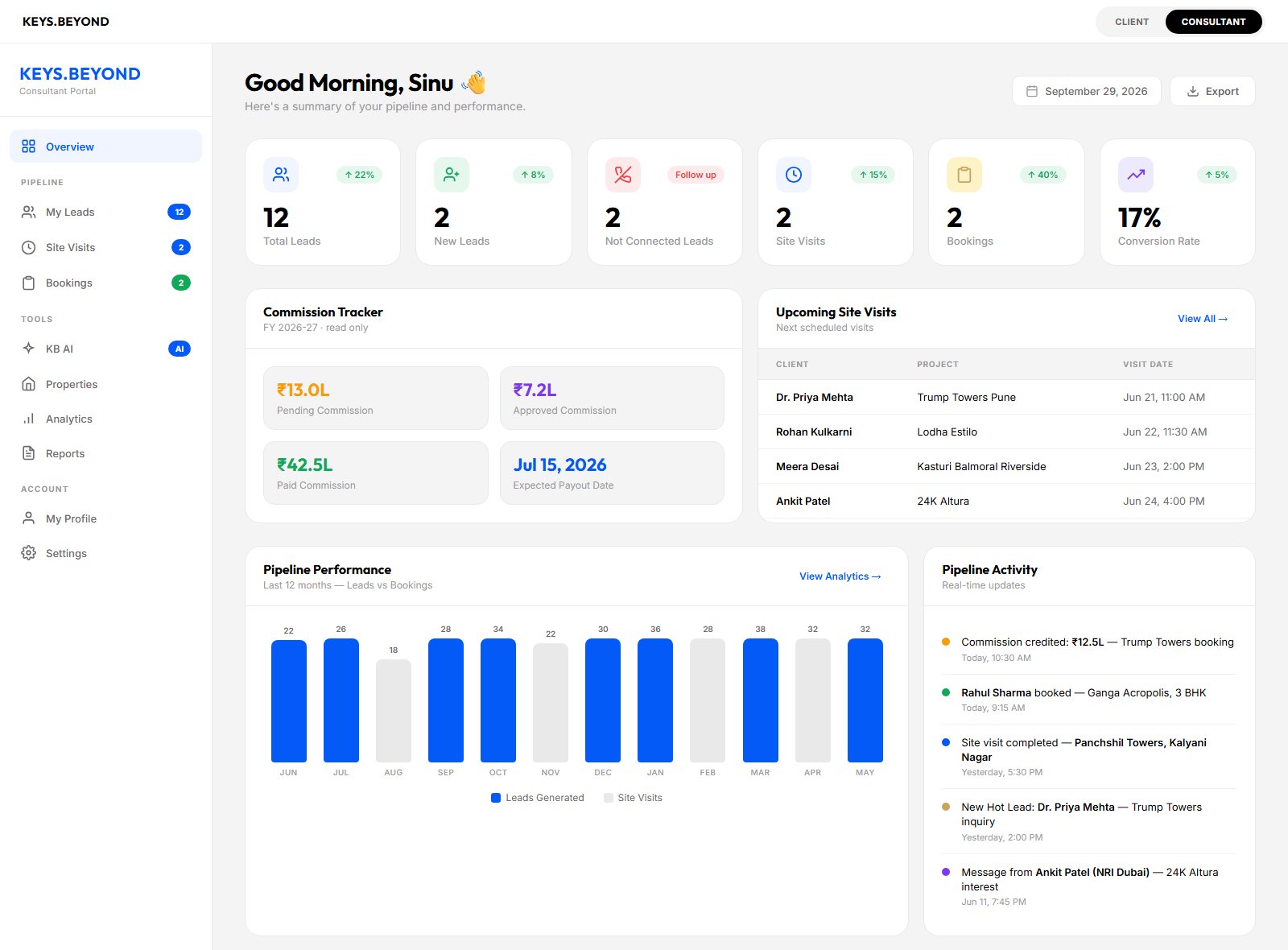Click the My Leads people icon in sidebar
The height and width of the screenshot is (950, 1288).
coord(28,212)
